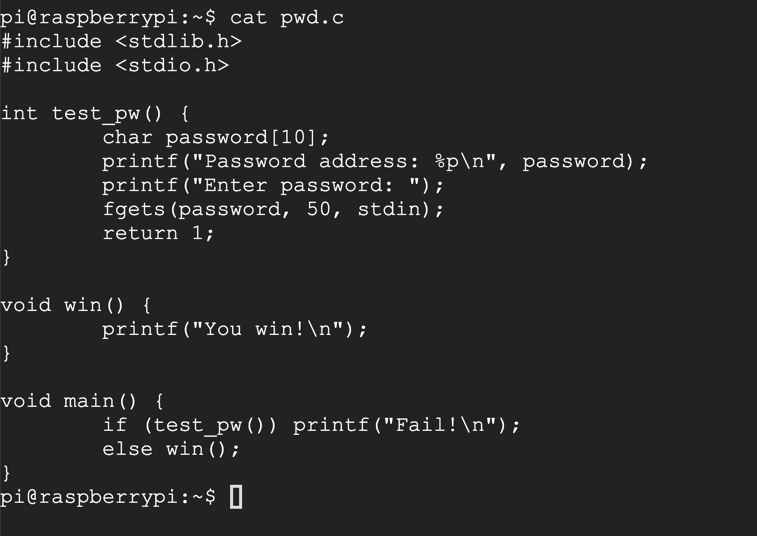757x536 pixels.
Task: Click the 'char password[10];' declaration
Action: click(215, 137)
